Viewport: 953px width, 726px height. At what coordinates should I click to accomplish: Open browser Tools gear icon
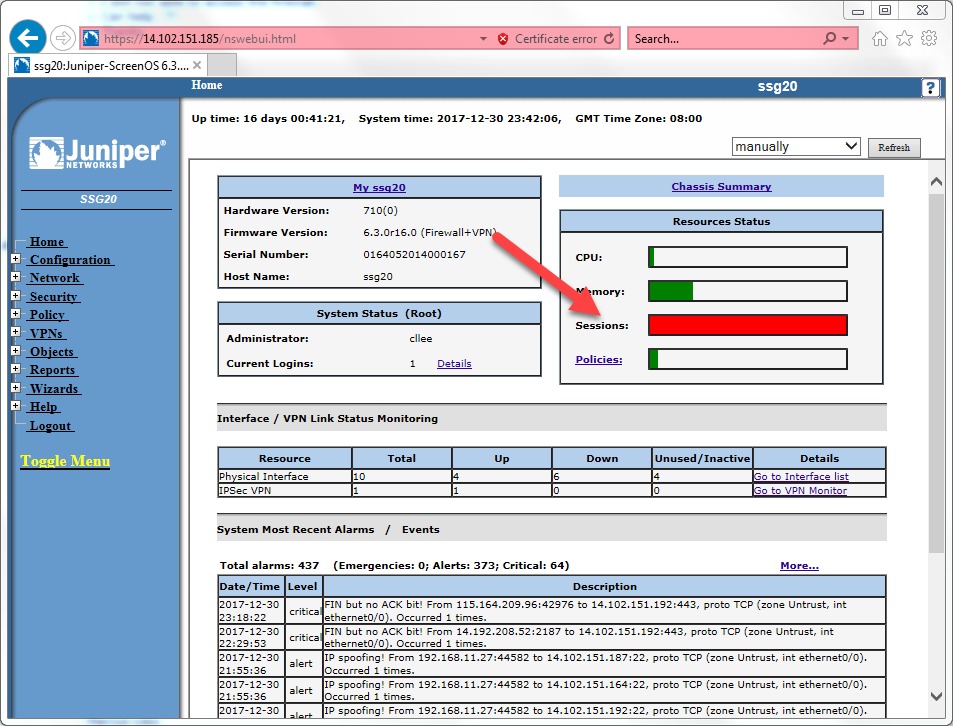[929, 39]
